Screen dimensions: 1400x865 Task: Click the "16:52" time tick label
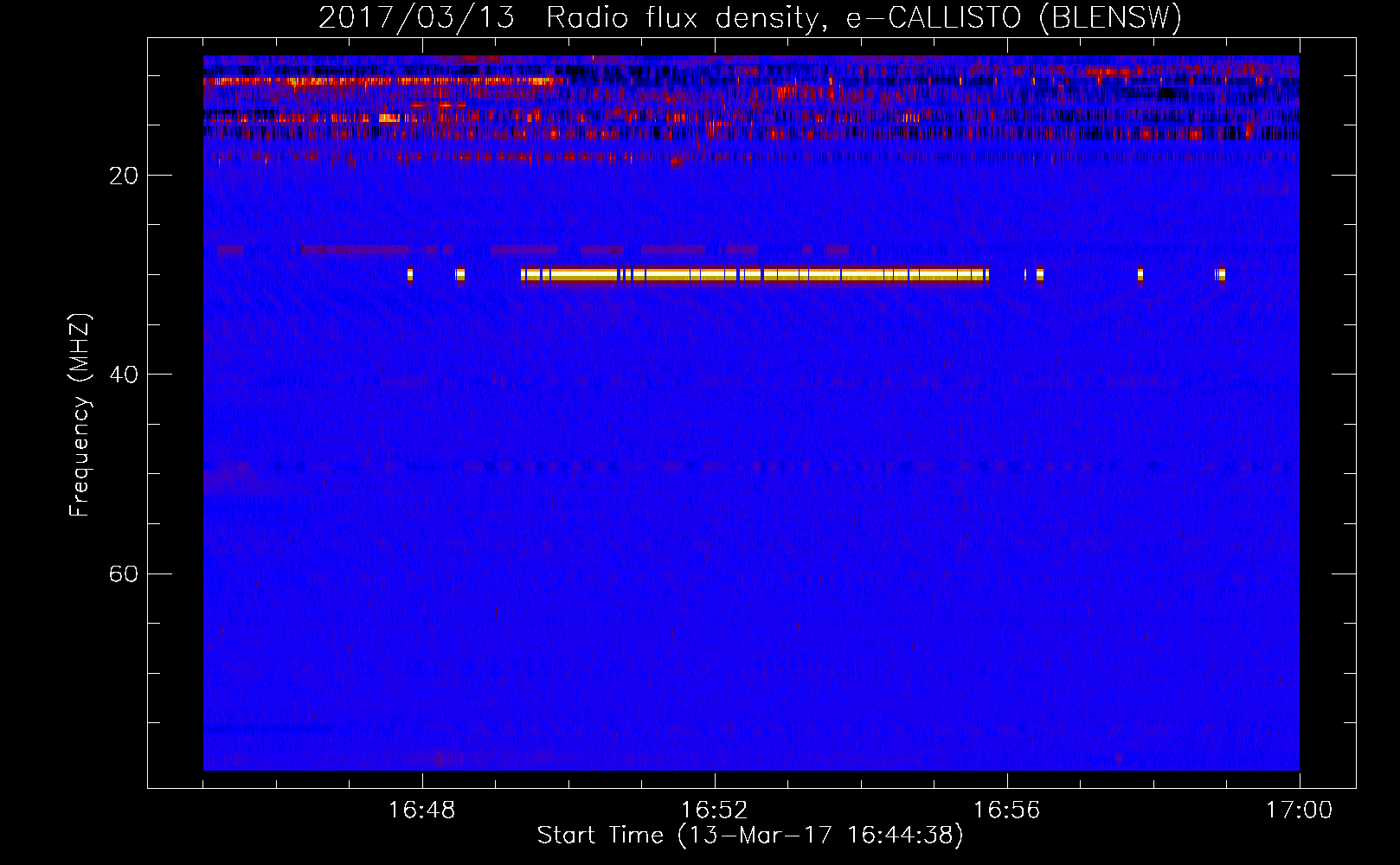click(715, 811)
